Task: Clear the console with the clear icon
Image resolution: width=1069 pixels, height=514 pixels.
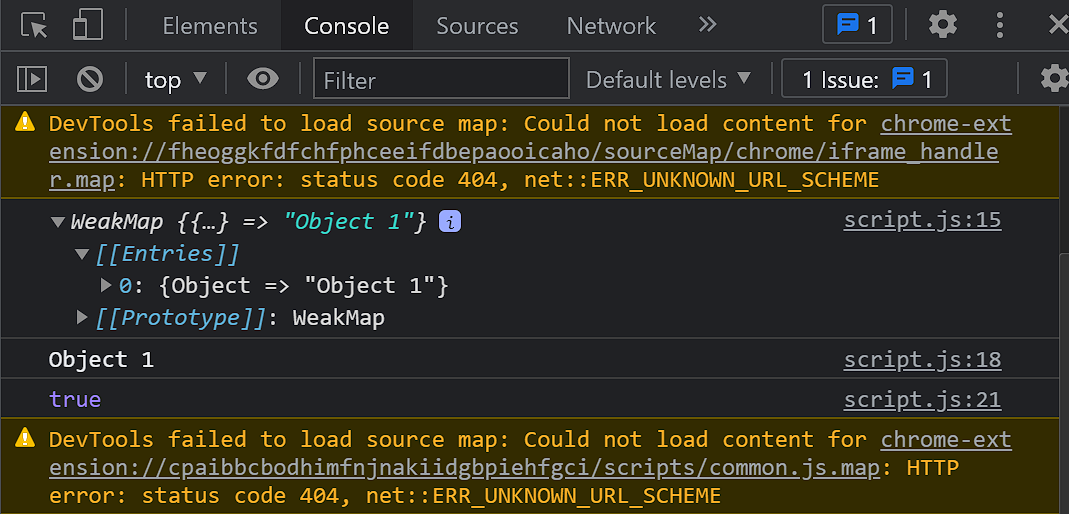Action: coord(91,79)
